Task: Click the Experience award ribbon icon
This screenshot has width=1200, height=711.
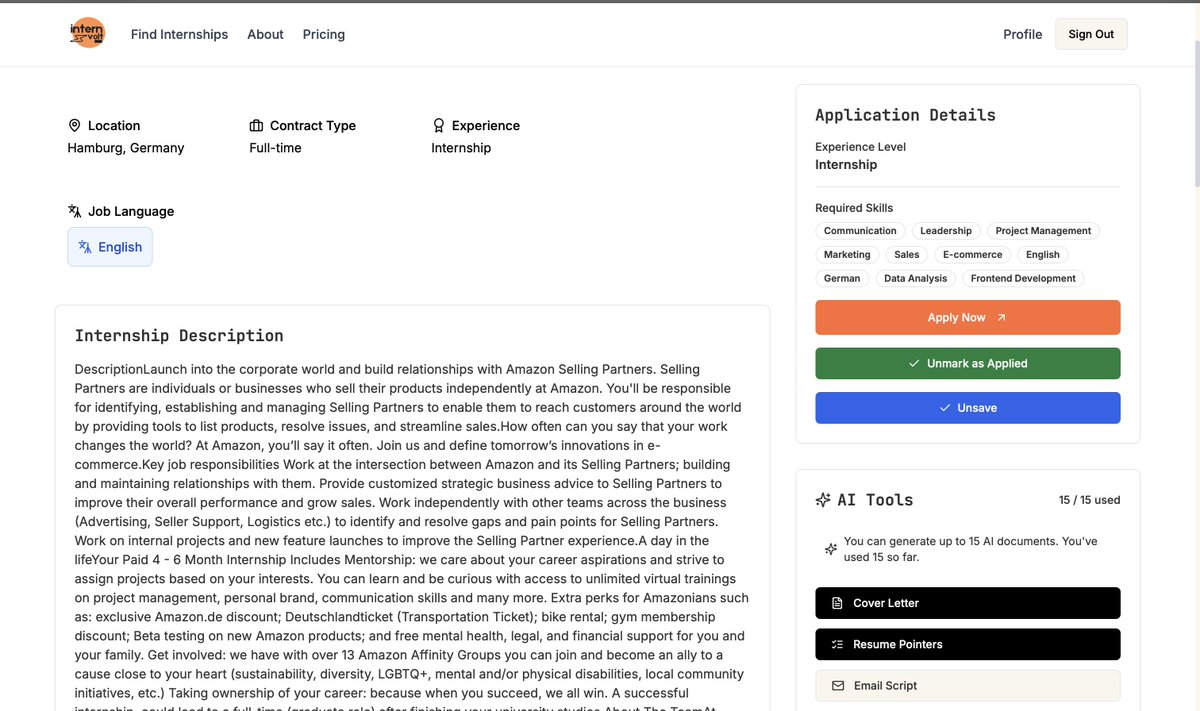Action: 438,125
